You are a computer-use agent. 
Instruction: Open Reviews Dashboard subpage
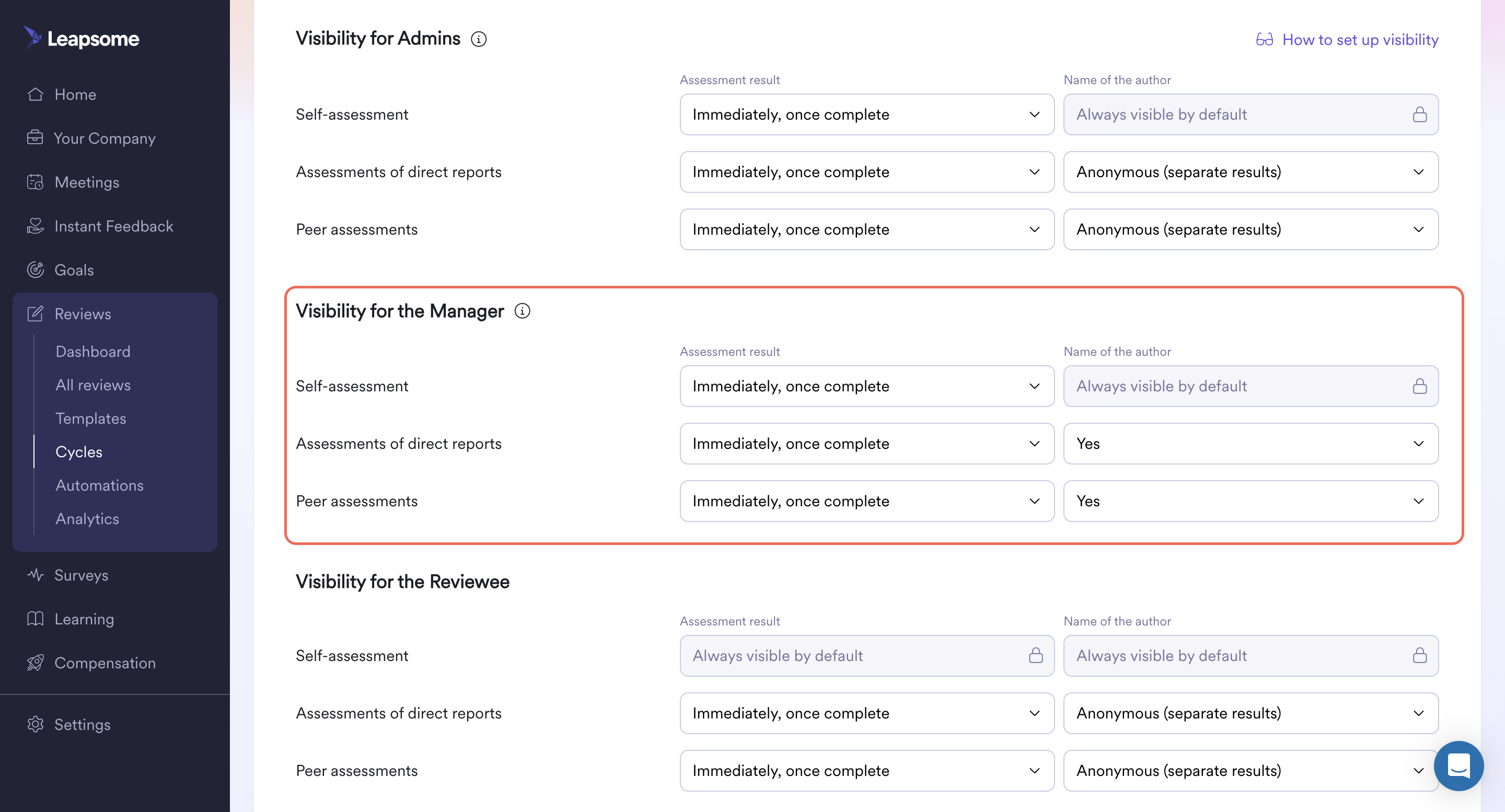(x=93, y=352)
